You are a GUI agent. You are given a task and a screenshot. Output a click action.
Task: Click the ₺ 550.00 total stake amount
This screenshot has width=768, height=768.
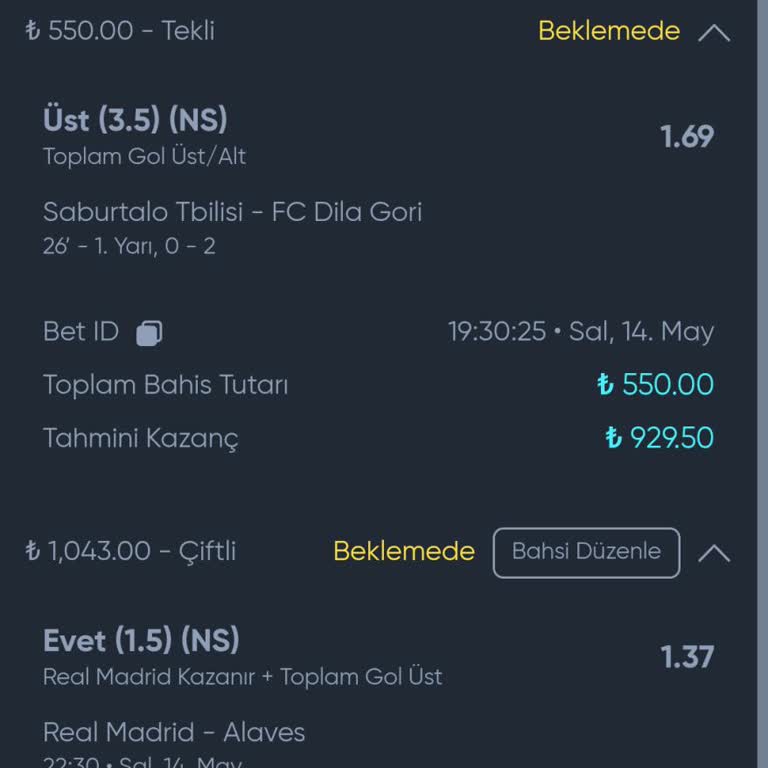coord(655,385)
